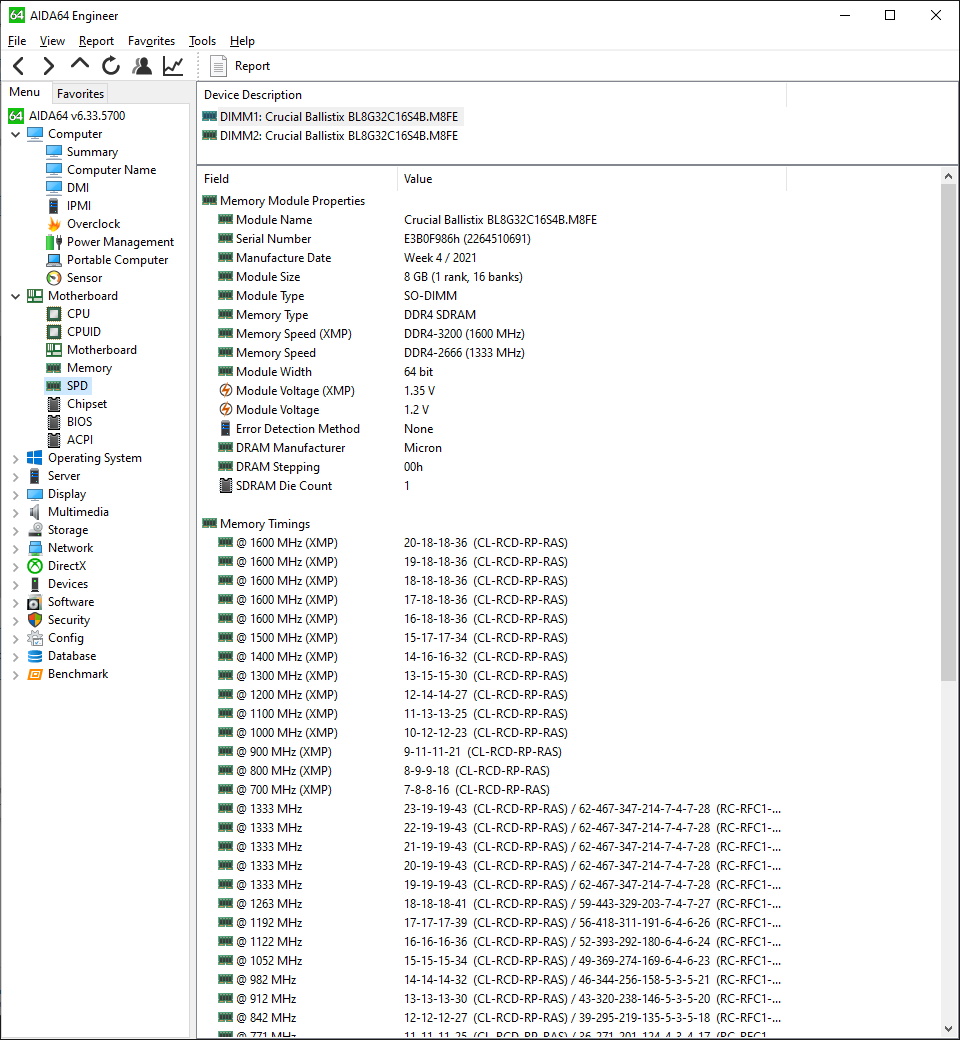Switch to the Menu tab in sidebar
Screen dimensions: 960x1040
point(25,92)
